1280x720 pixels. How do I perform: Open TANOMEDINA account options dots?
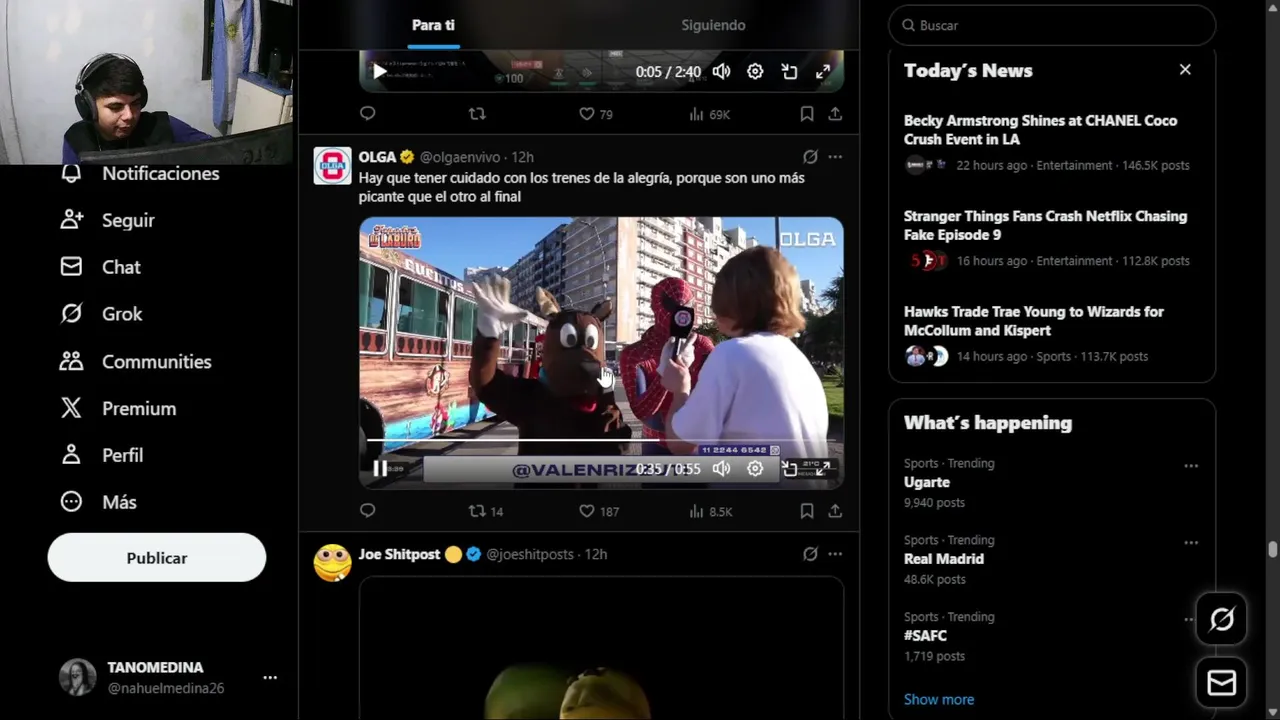tap(270, 677)
